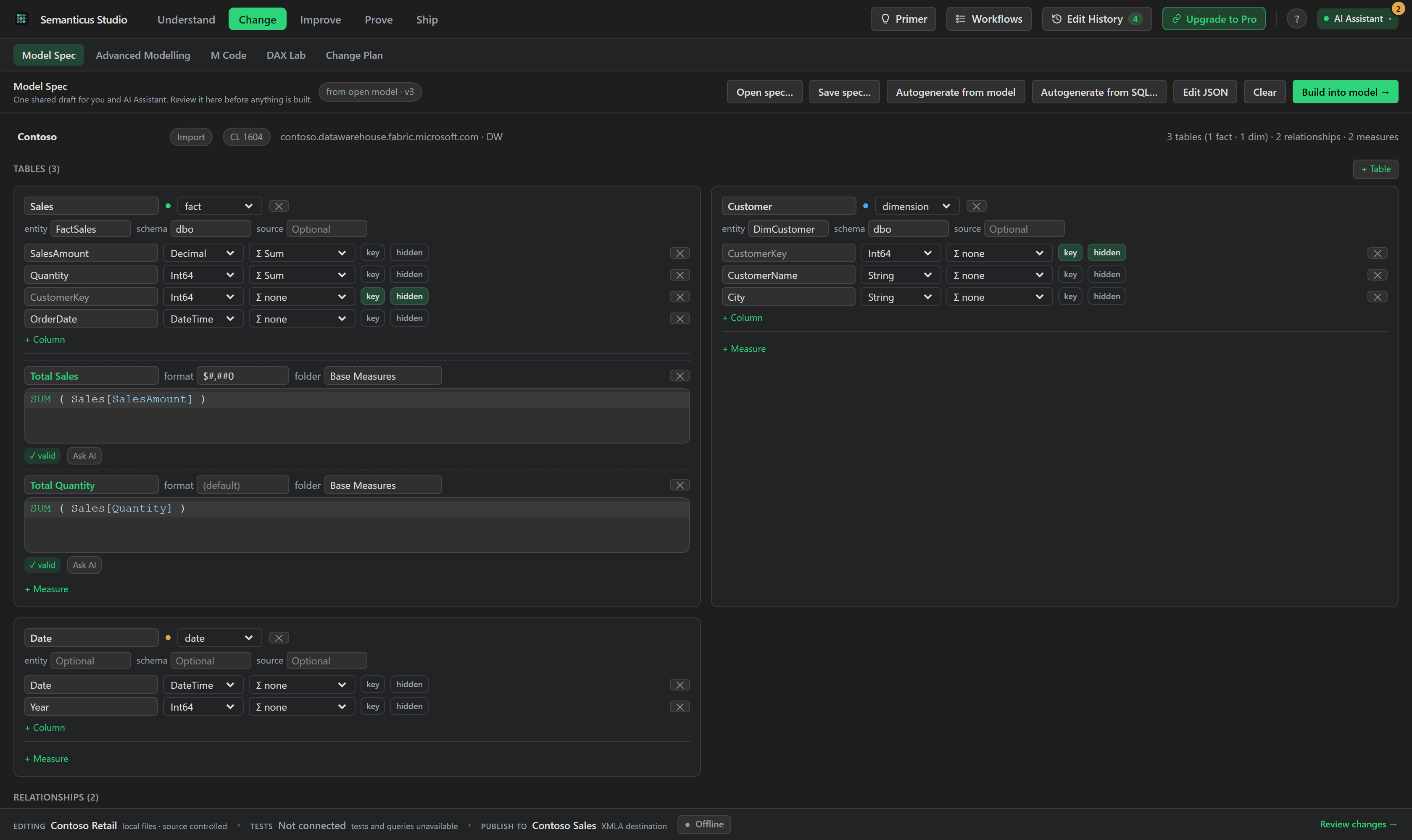
Task: Open Primer with the lightbulb icon
Action: 903,18
